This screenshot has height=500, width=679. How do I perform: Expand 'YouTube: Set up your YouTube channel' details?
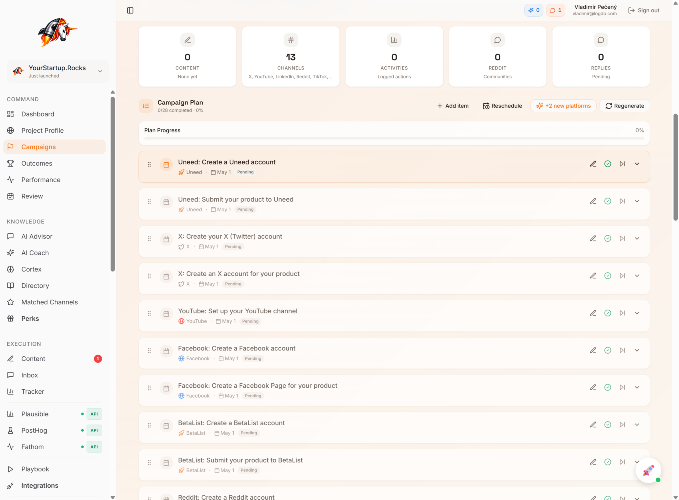[637, 313]
